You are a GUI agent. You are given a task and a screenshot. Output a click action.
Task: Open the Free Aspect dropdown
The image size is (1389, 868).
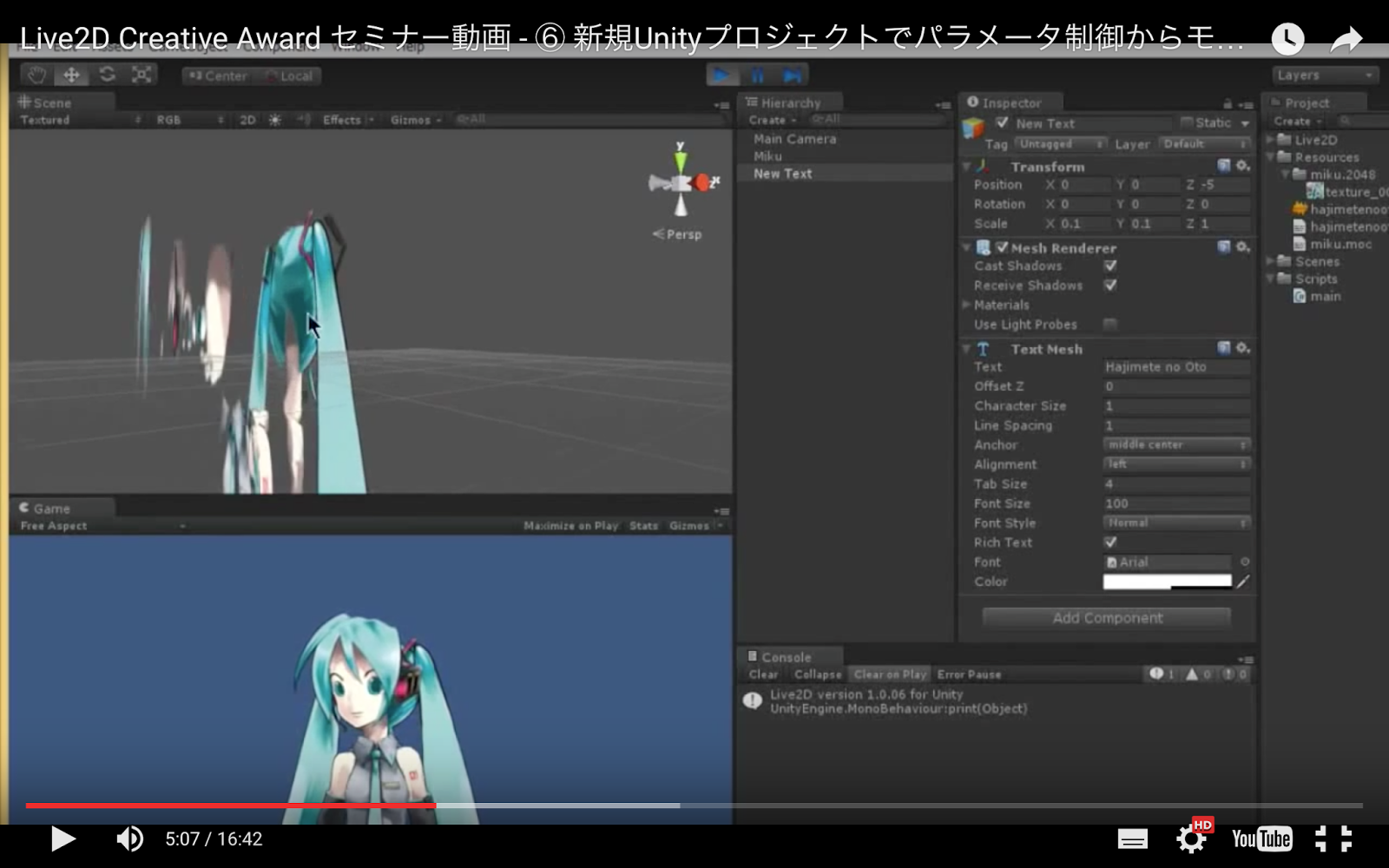[102, 526]
